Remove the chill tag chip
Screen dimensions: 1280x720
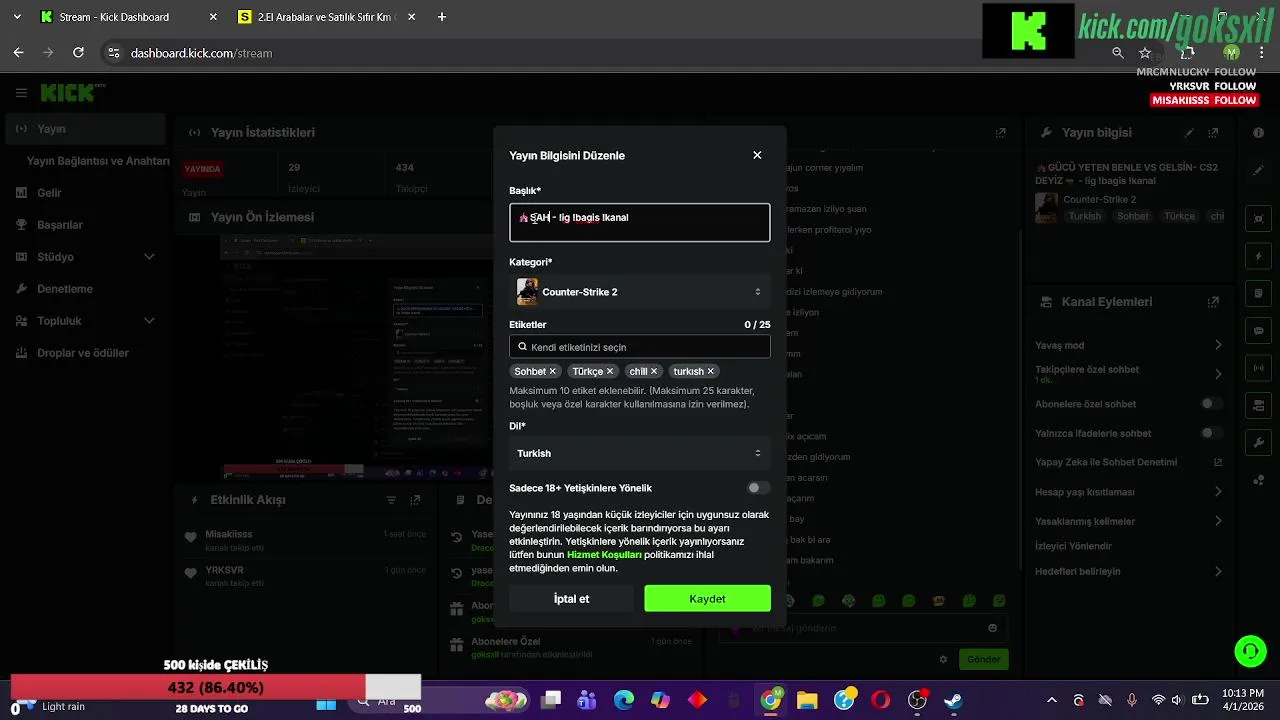point(654,371)
